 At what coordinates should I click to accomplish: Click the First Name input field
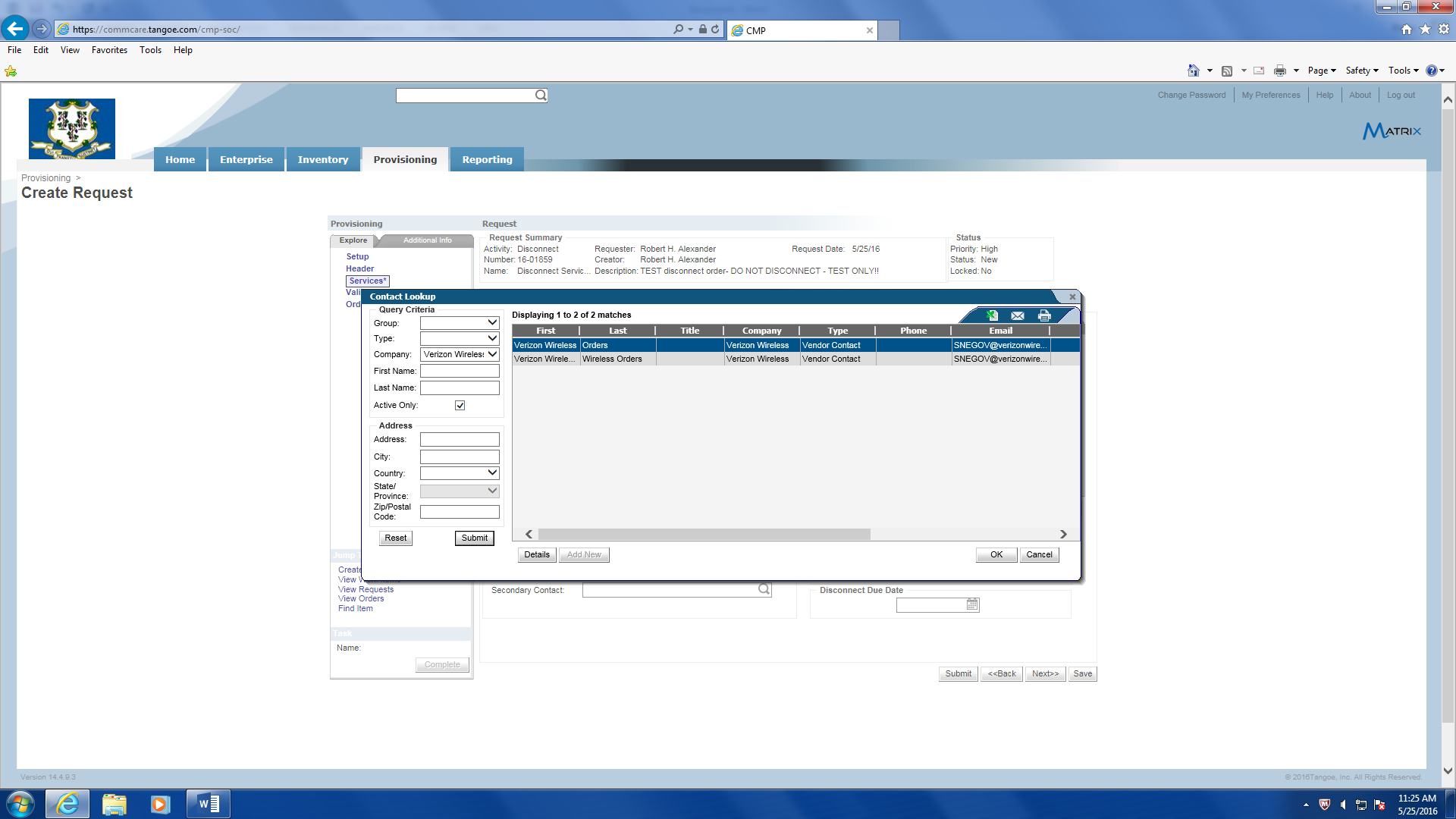[460, 371]
